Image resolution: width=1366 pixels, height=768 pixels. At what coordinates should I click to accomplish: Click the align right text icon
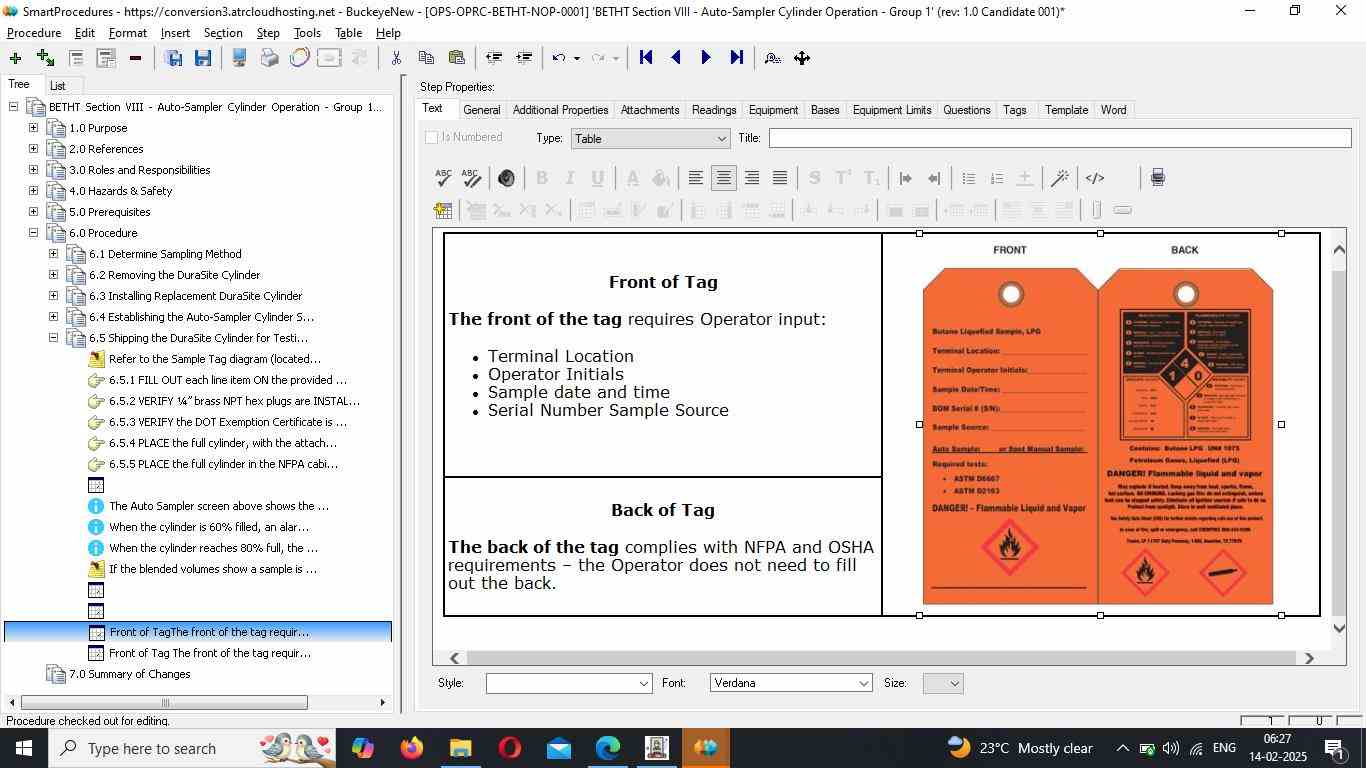tap(752, 178)
